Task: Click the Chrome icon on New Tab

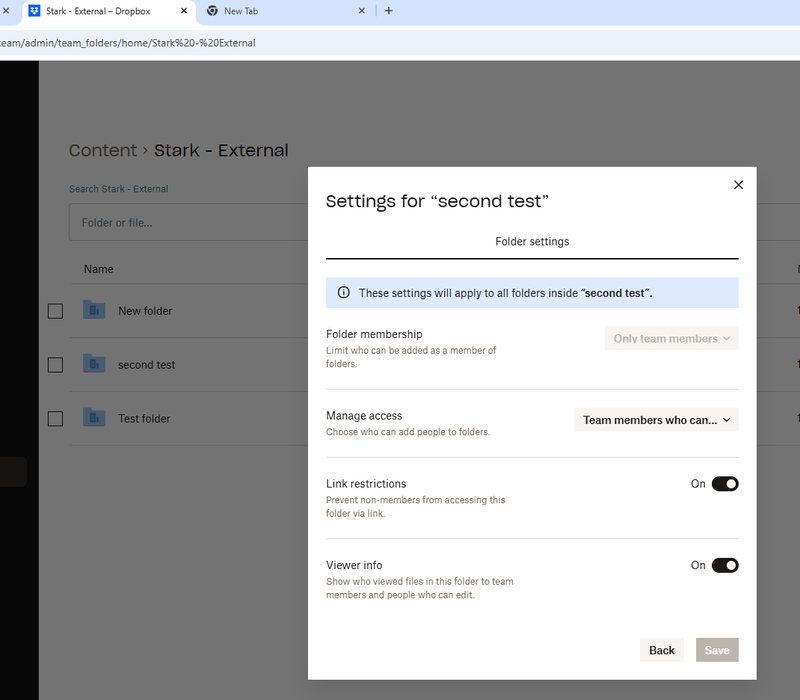Action: (x=212, y=11)
